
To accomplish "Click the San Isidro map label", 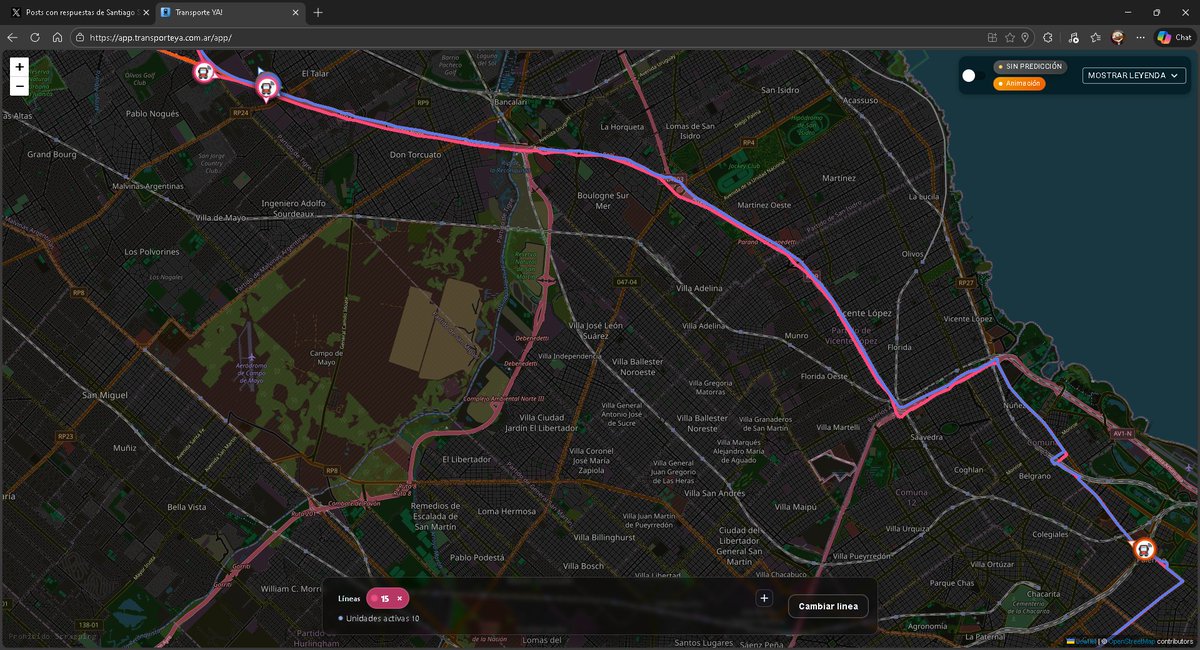I will pyautogui.click(x=782, y=90).
